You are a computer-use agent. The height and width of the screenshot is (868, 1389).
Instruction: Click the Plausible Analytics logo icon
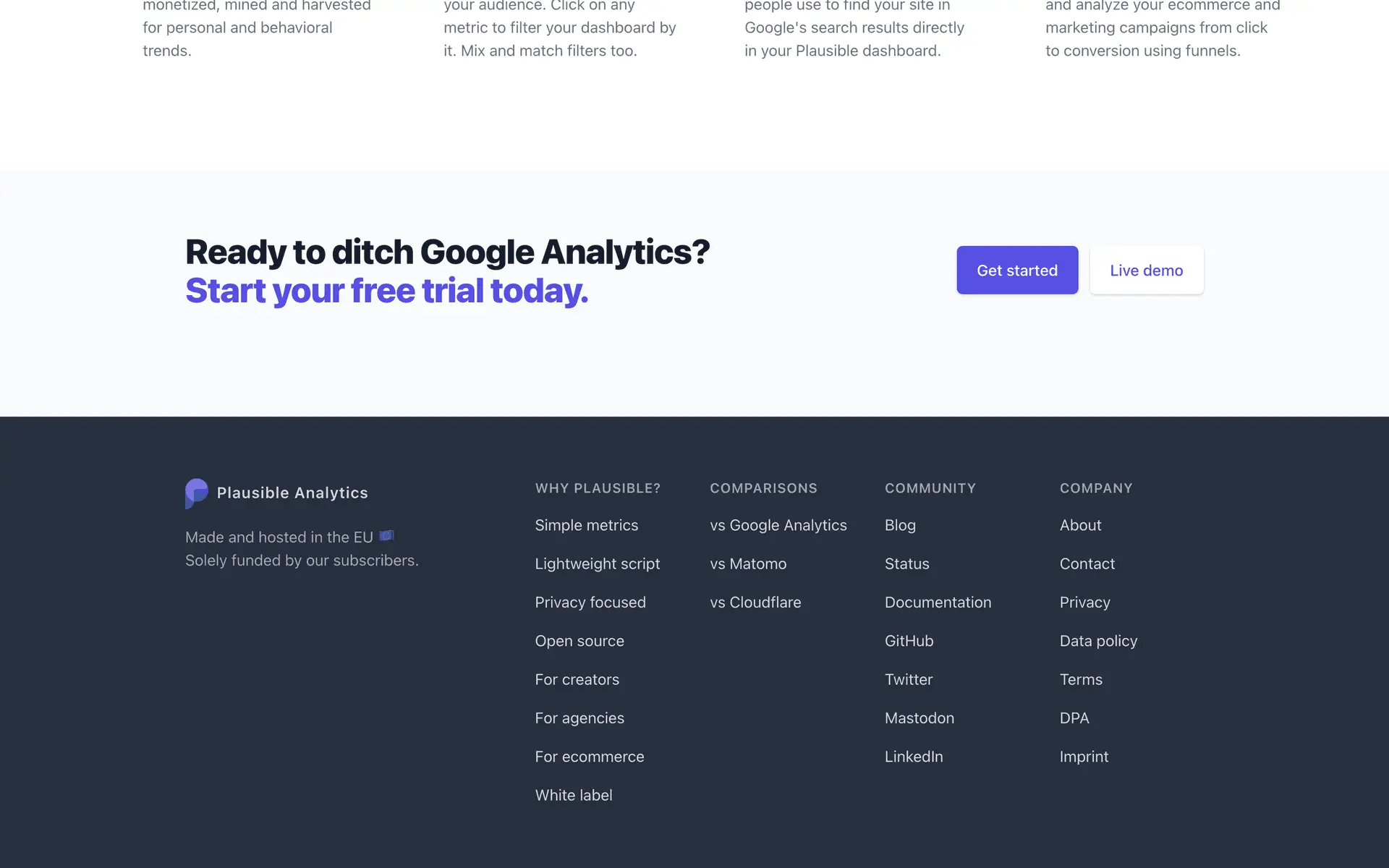tap(196, 493)
